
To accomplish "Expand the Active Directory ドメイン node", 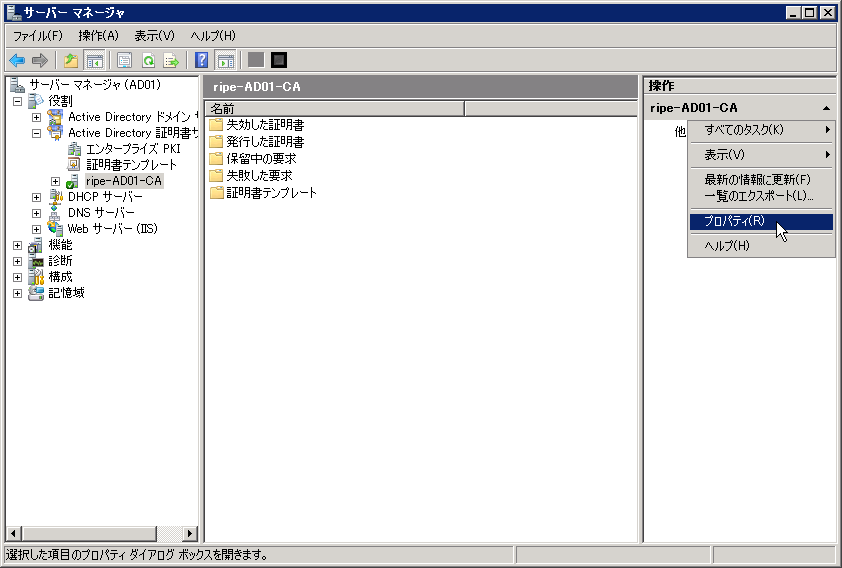I will (36, 117).
